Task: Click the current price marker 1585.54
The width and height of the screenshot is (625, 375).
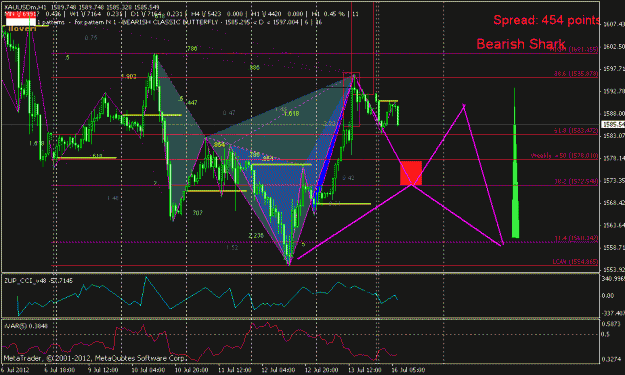Action: coord(613,125)
